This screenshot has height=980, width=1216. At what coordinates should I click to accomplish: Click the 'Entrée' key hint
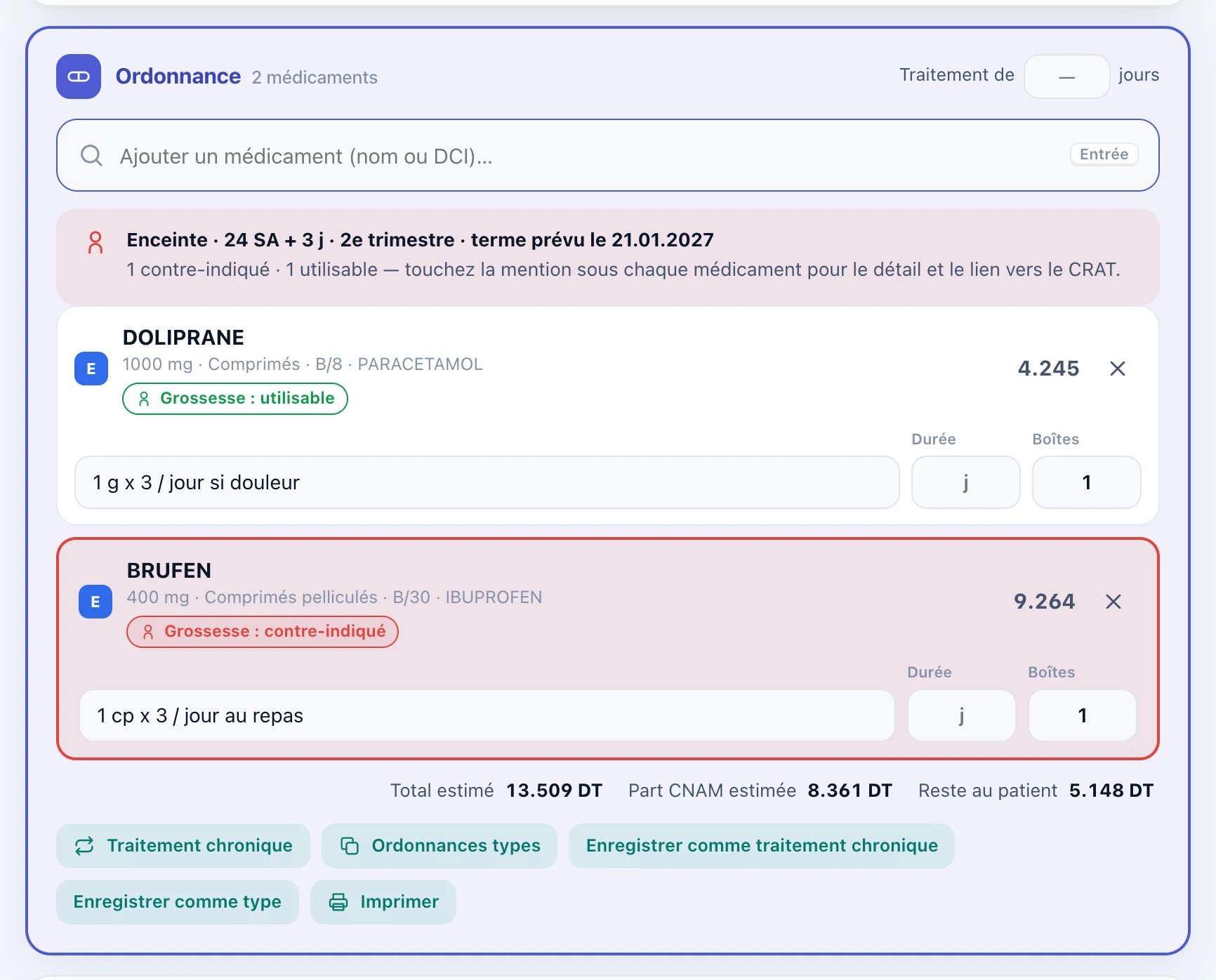point(1104,154)
